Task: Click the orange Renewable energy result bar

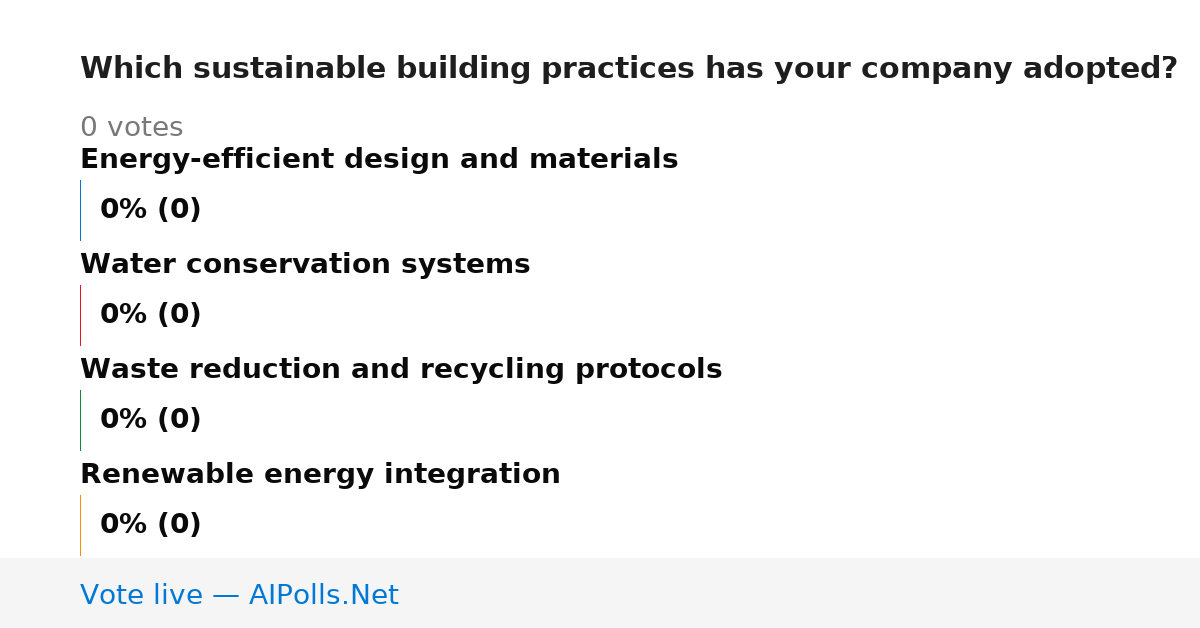Action: click(80, 525)
